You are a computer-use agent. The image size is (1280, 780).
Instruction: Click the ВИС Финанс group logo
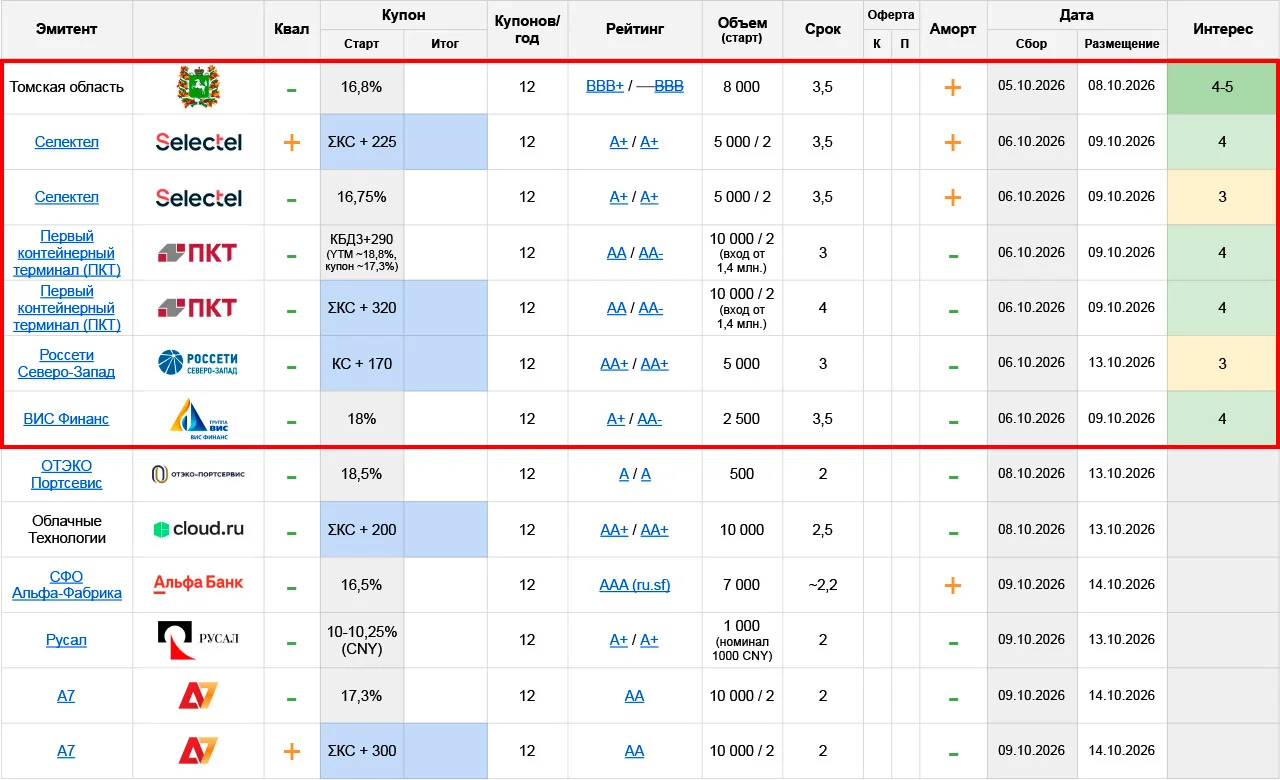[198, 419]
